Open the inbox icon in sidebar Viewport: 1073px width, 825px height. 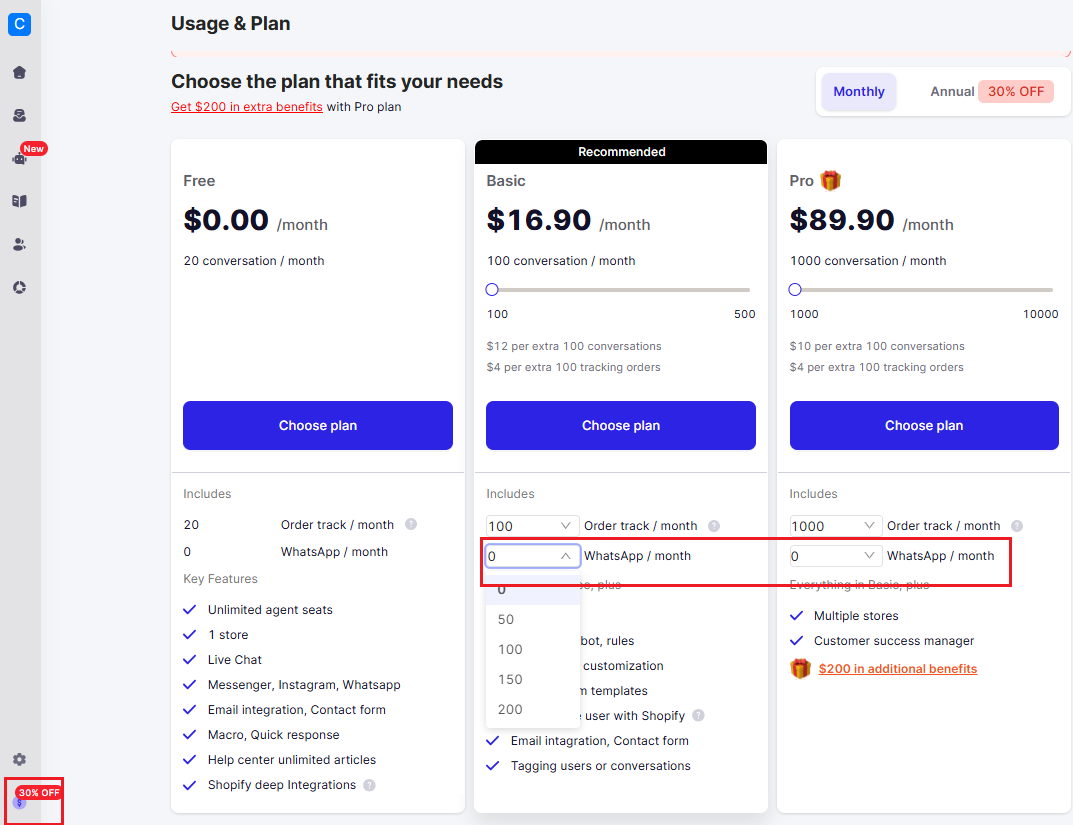coord(19,116)
